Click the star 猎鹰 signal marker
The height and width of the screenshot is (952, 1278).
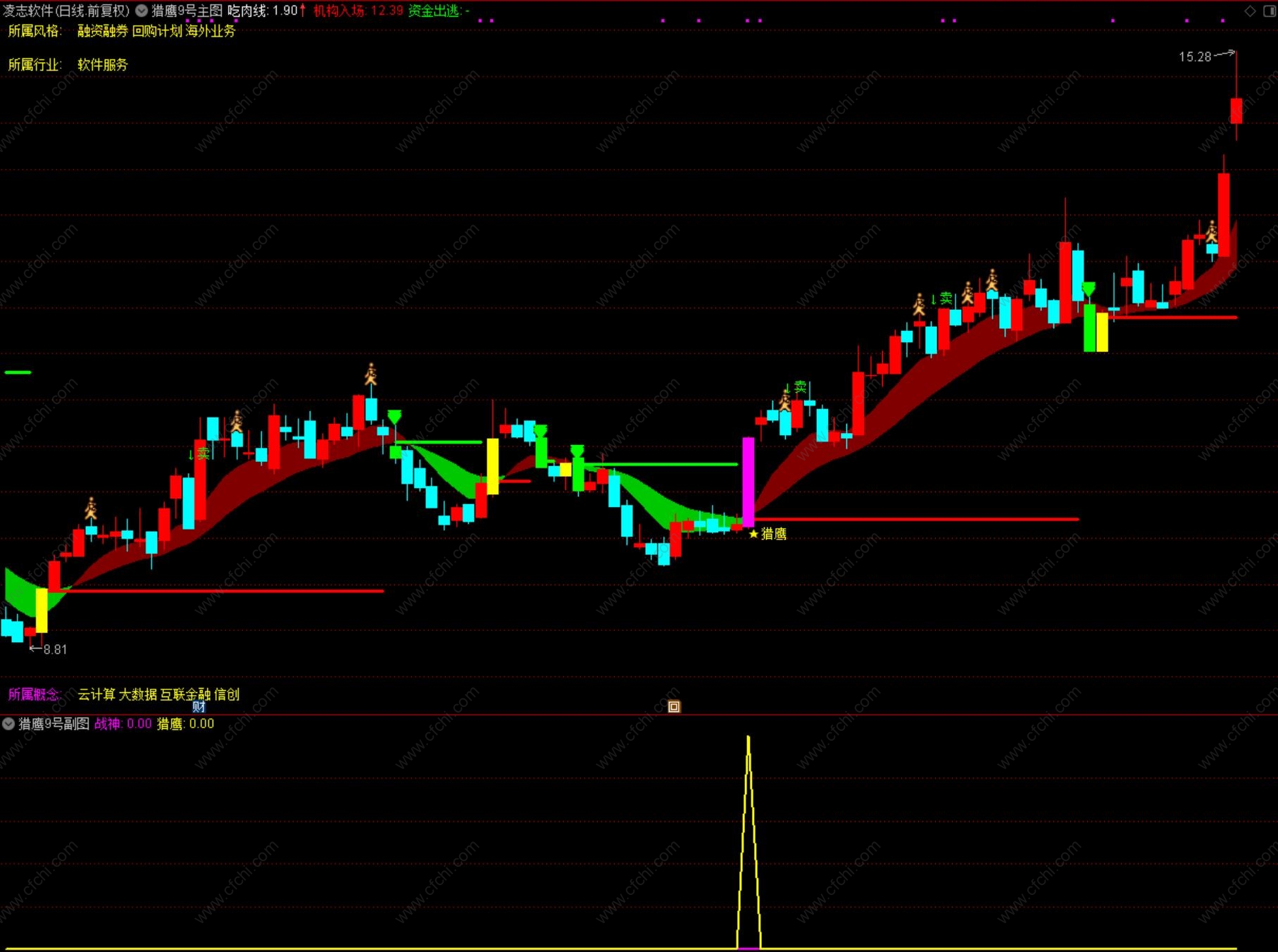(768, 534)
